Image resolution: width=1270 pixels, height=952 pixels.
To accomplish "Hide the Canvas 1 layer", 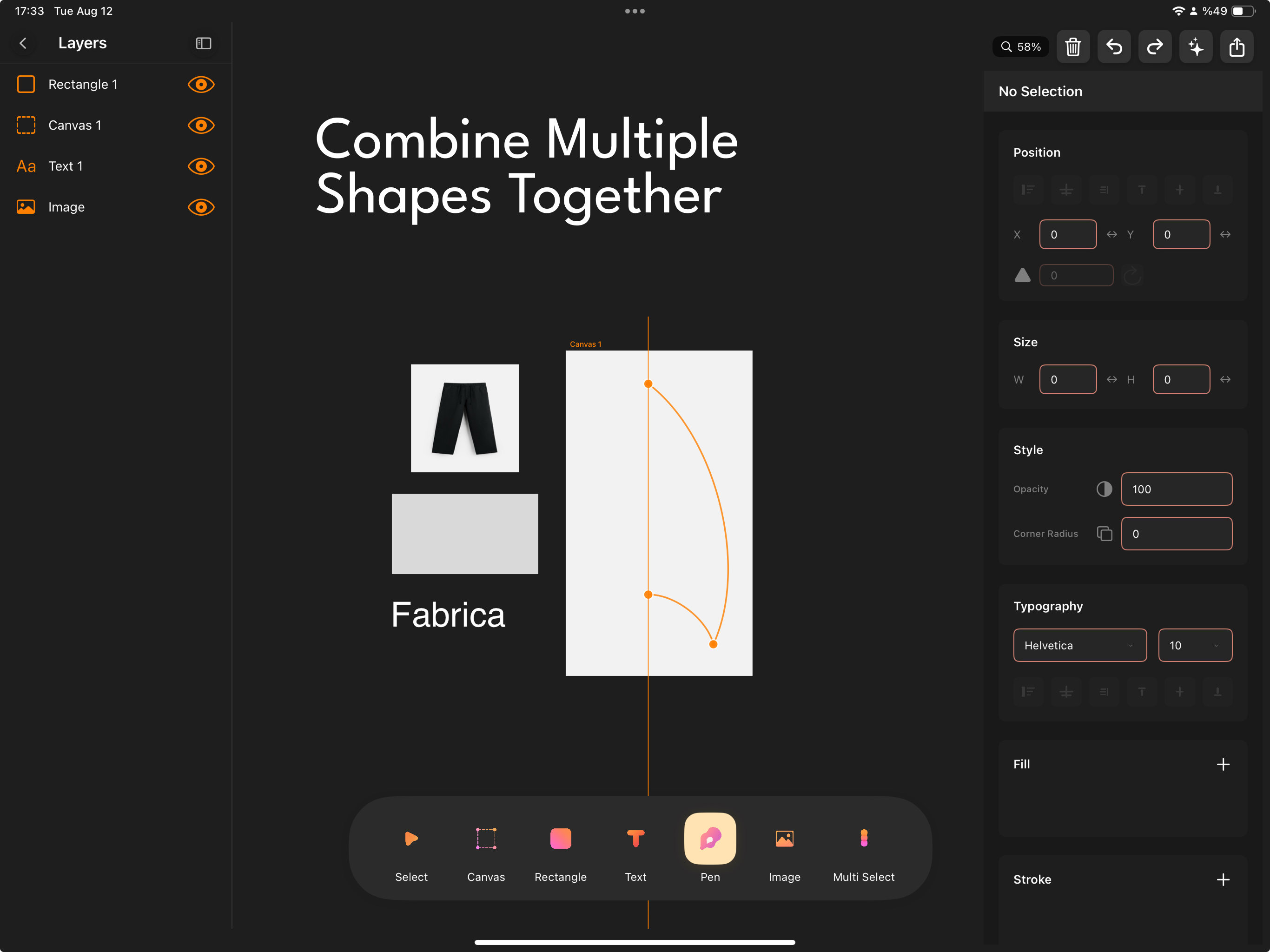I will pos(201,125).
